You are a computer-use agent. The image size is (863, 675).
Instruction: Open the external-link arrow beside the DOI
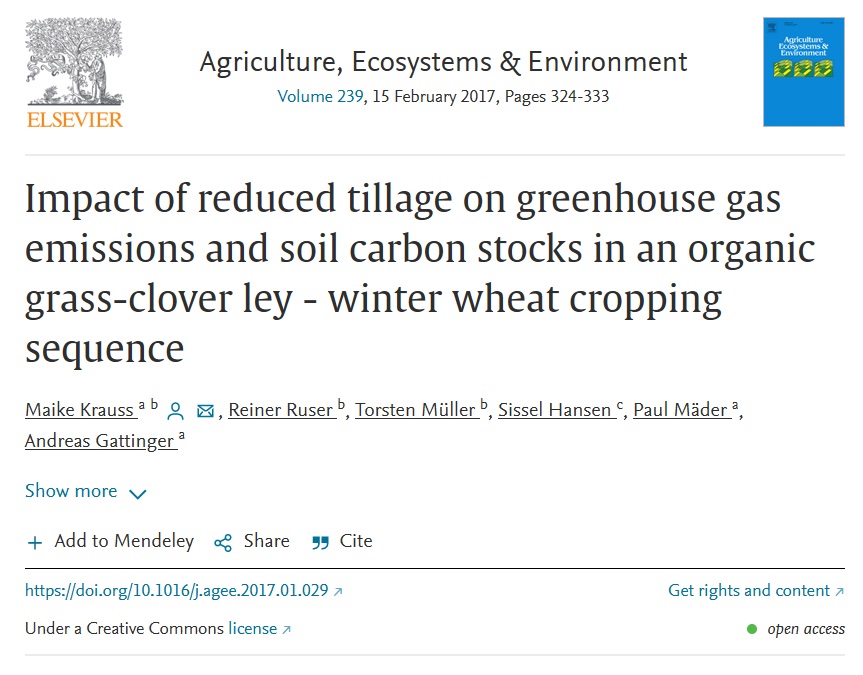pos(337,590)
